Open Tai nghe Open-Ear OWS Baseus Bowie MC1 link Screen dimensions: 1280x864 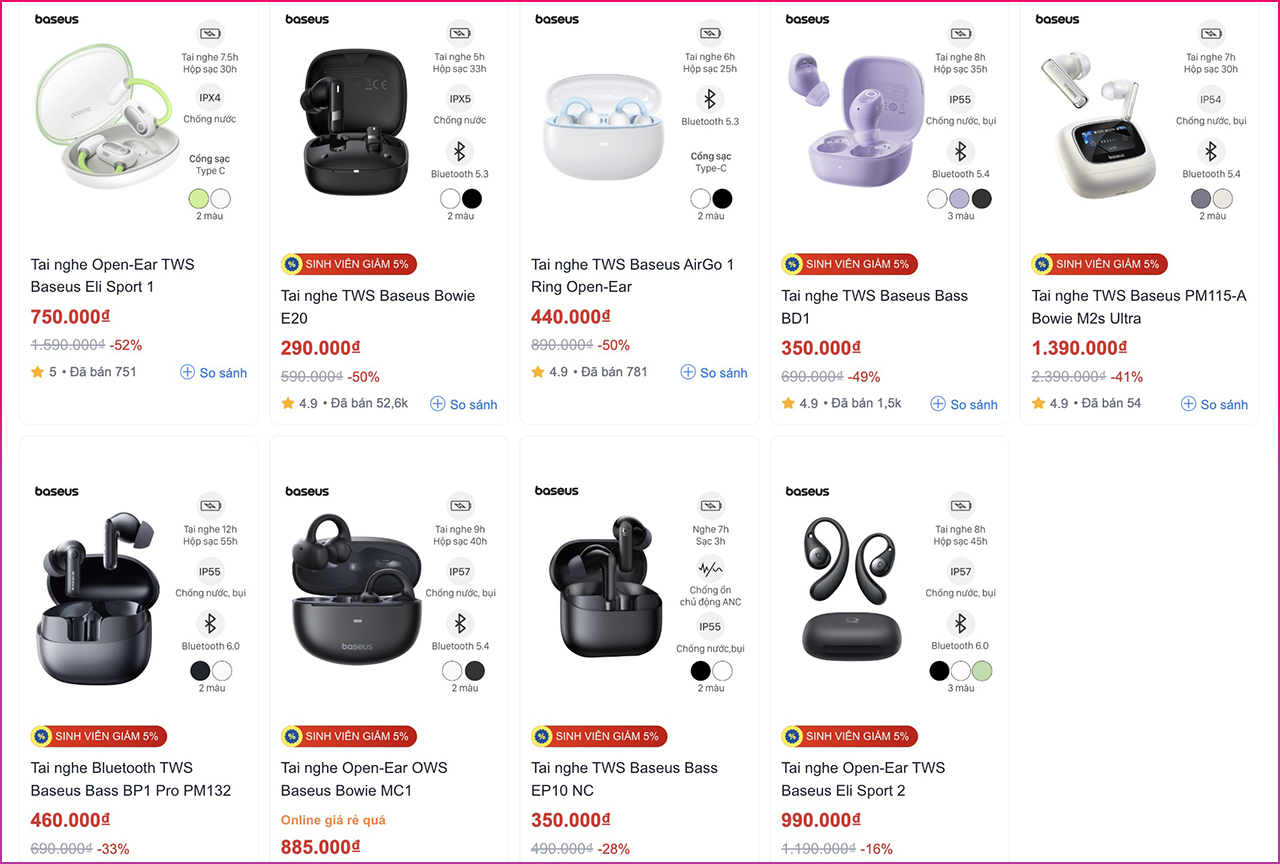(x=364, y=779)
